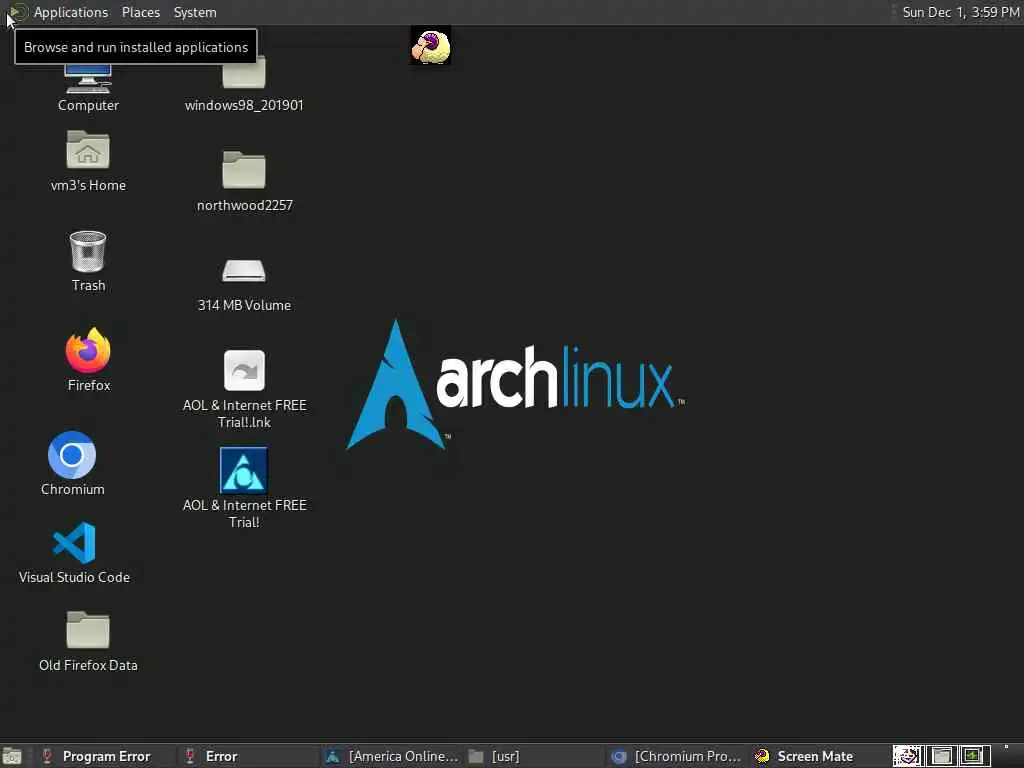Click the clock showing Sun Dec 1
The image size is (1024, 768).
tap(960, 12)
